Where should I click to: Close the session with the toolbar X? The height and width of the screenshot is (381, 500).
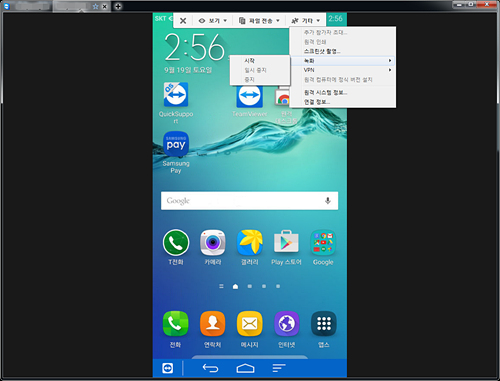pos(183,21)
